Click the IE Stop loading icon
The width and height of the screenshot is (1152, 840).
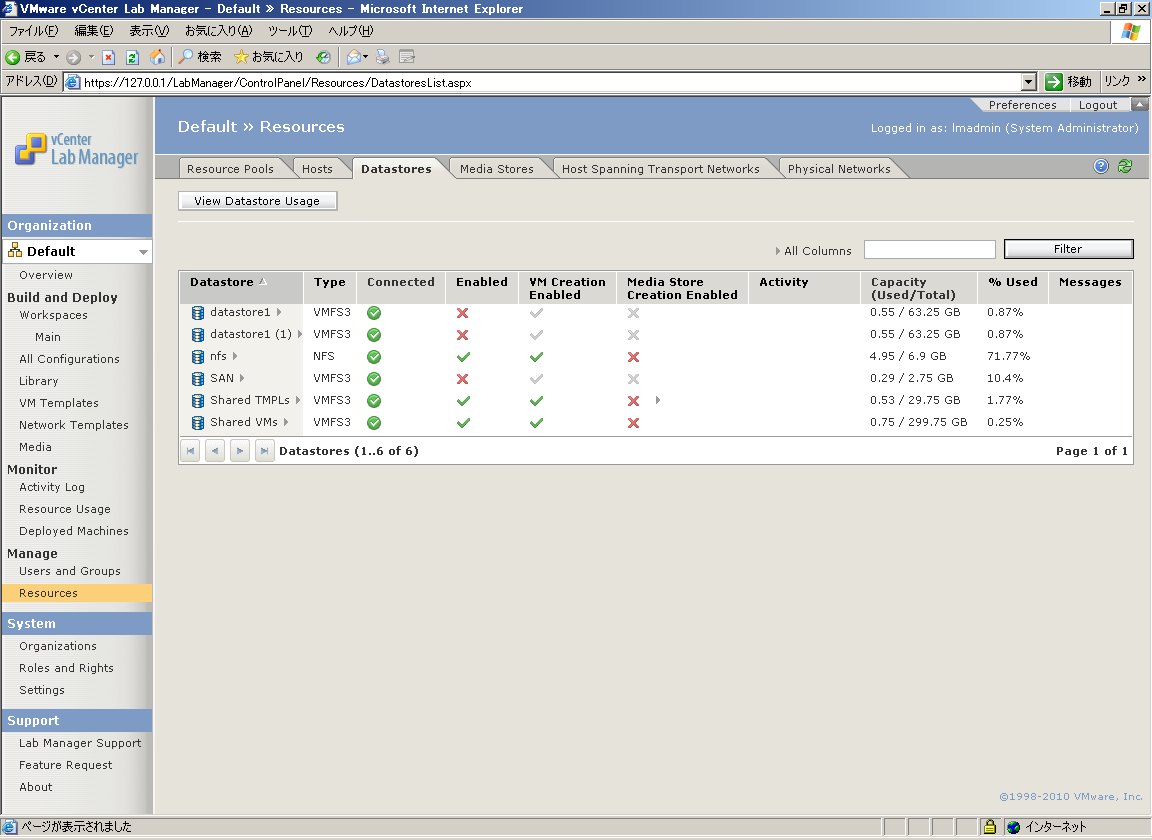(109, 57)
